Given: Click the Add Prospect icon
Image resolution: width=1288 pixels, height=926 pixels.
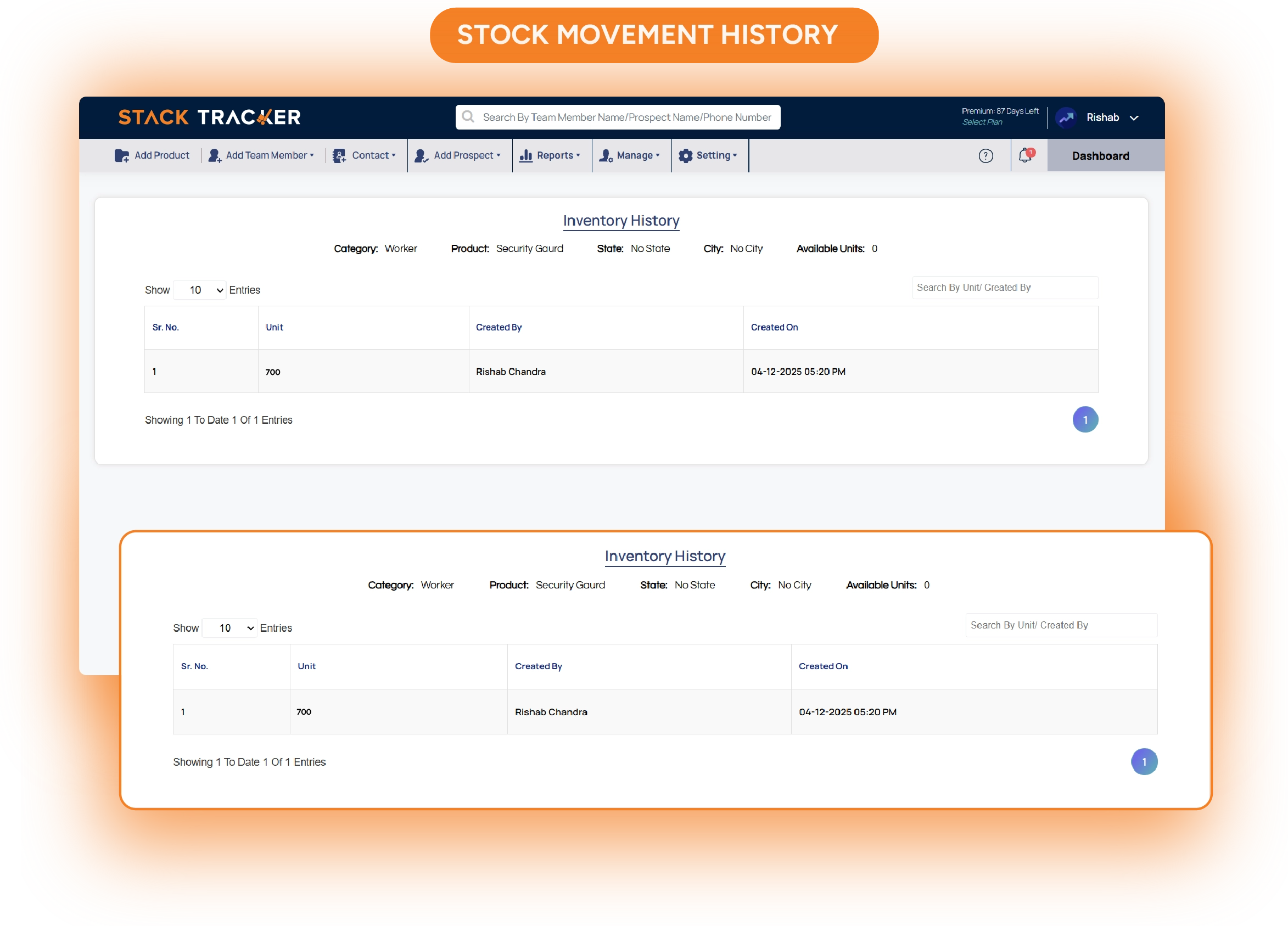Looking at the screenshot, I should [x=421, y=155].
